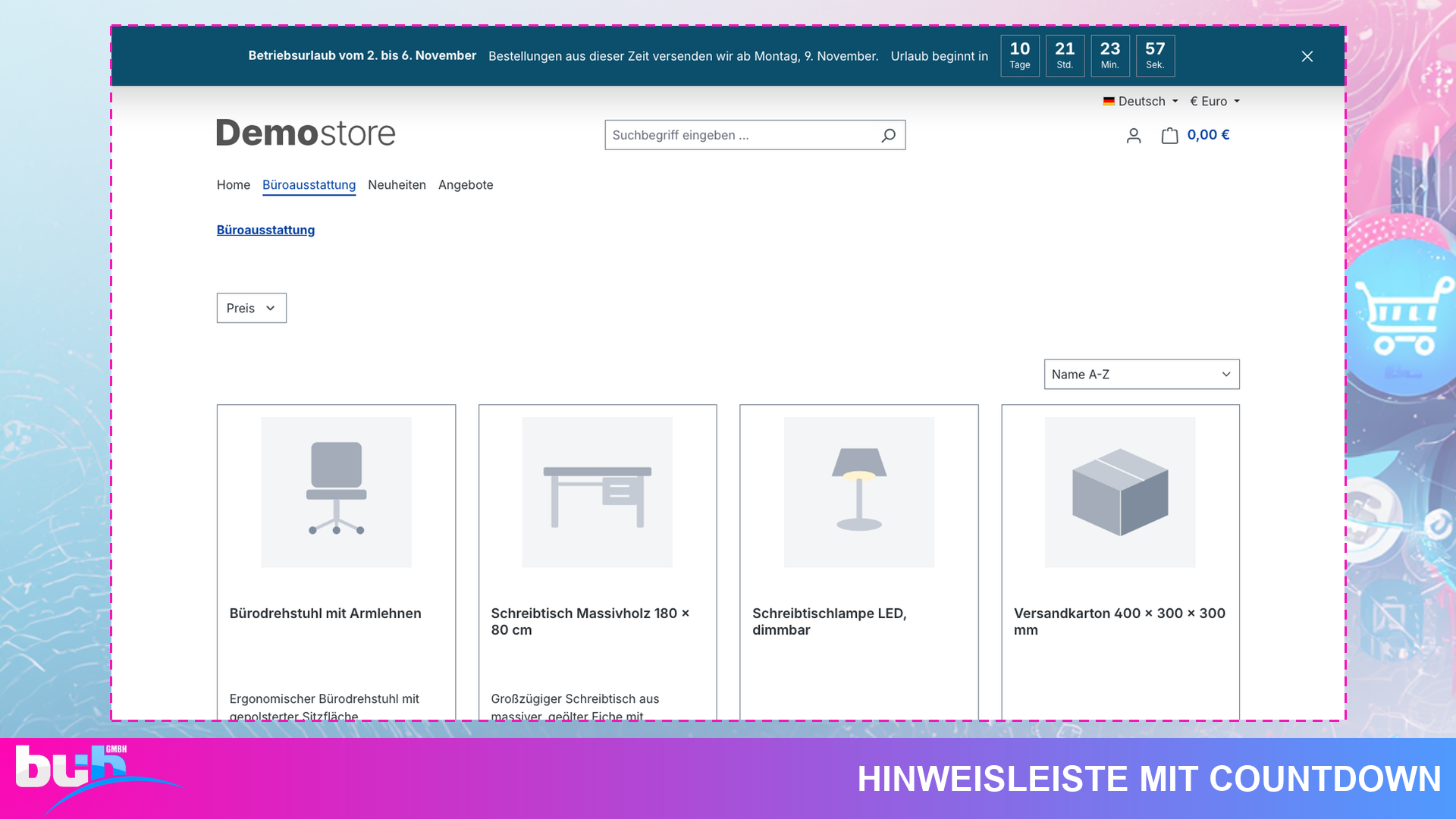
Task: Click the countdown Sek. box
Action: tap(1155, 56)
